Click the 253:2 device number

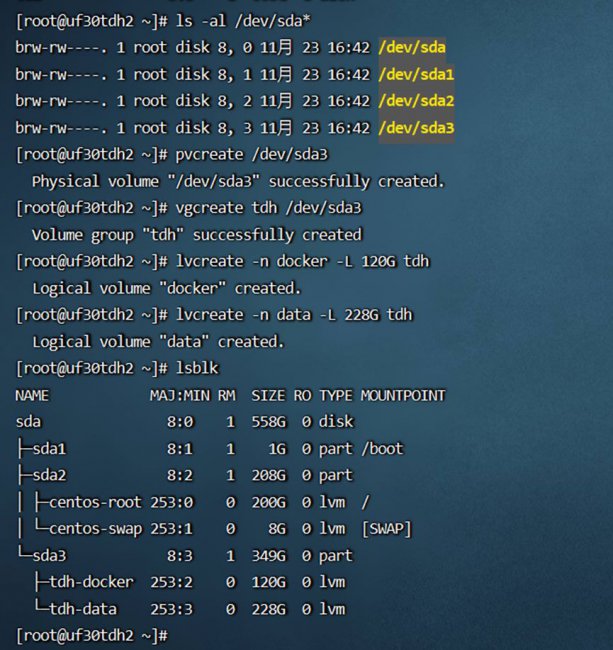pos(172,582)
